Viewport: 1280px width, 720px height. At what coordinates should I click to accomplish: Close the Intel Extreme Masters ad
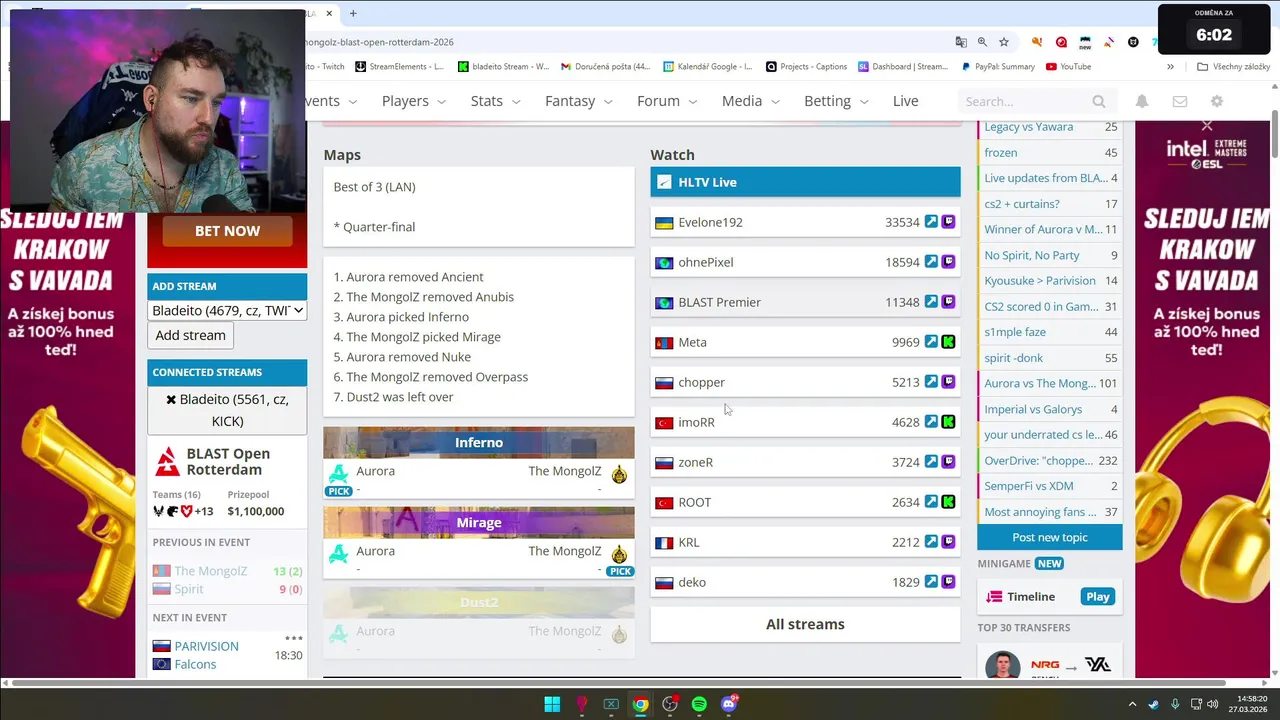tap(1207, 126)
